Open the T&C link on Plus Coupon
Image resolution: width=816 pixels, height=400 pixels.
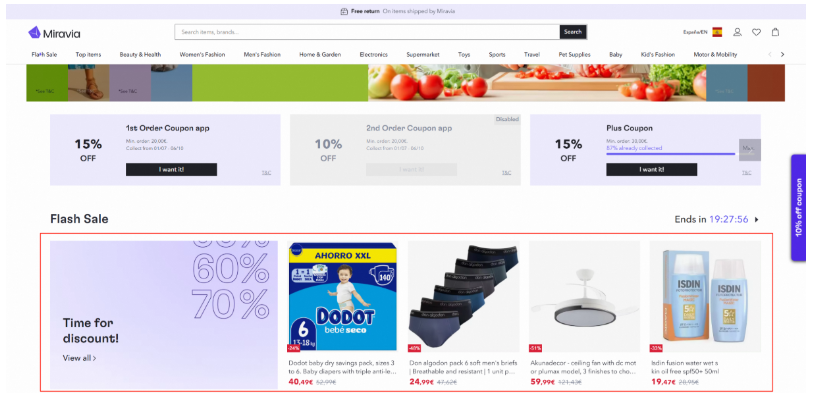[x=747, y=173]
